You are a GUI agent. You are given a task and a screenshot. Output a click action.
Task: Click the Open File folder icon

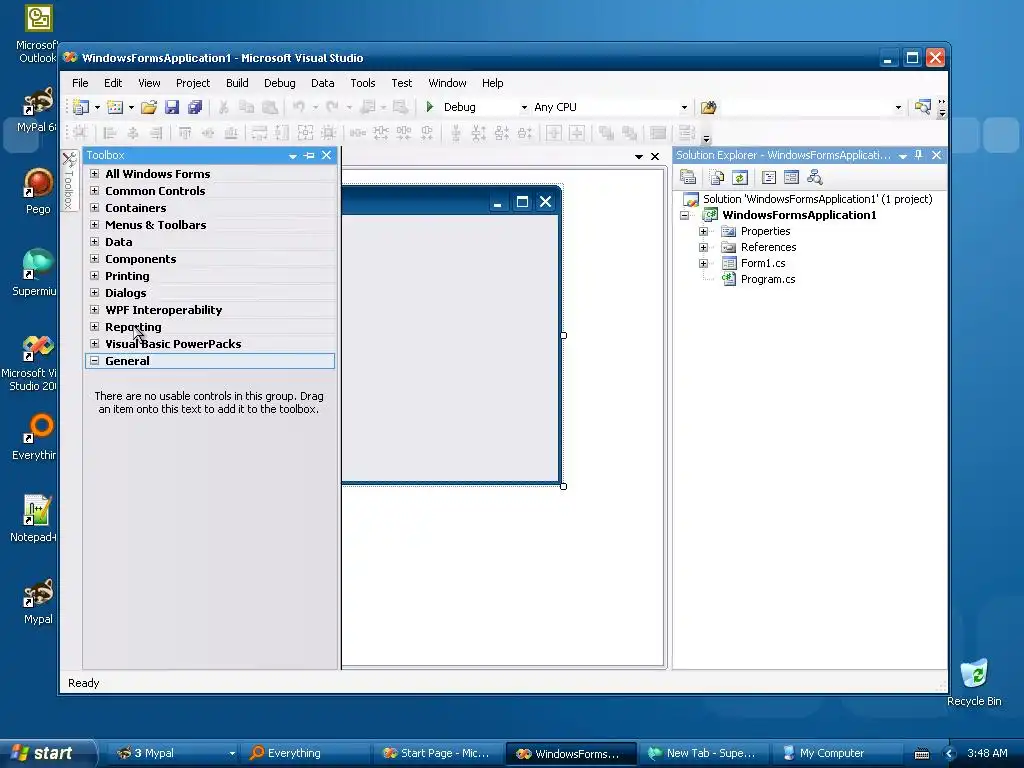149,107
